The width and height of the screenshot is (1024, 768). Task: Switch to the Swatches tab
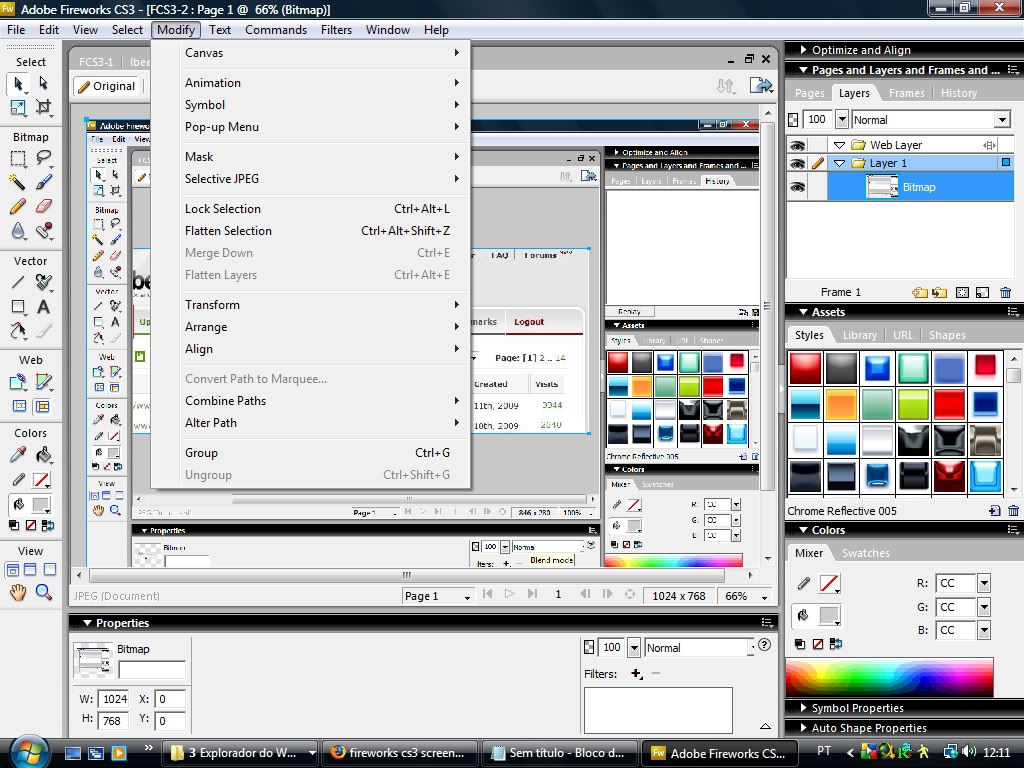pyautogui.click(x=865, y=553)
